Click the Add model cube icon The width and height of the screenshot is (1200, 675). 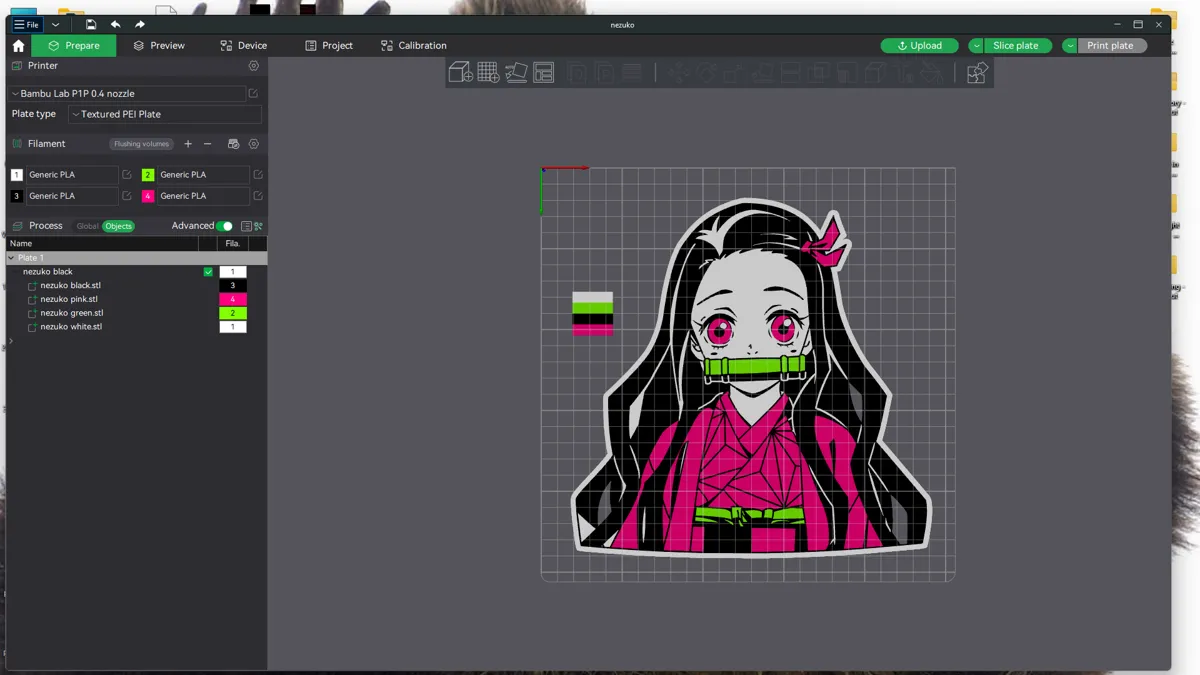click(460, 72)
